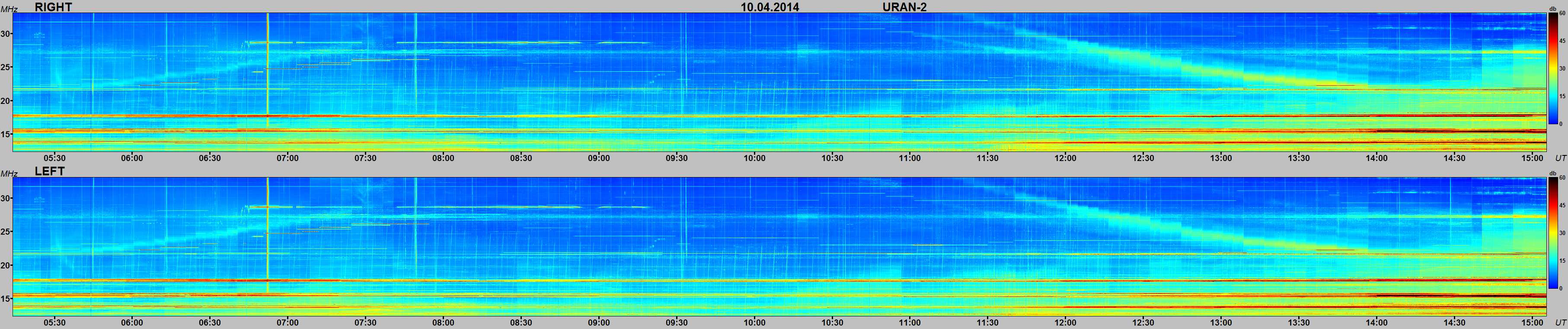The width and height of the screenshot is (1568, 329).
Task: Click the 13:30 time tick under RIGHT panel
Action: [x=1299, y=158]
